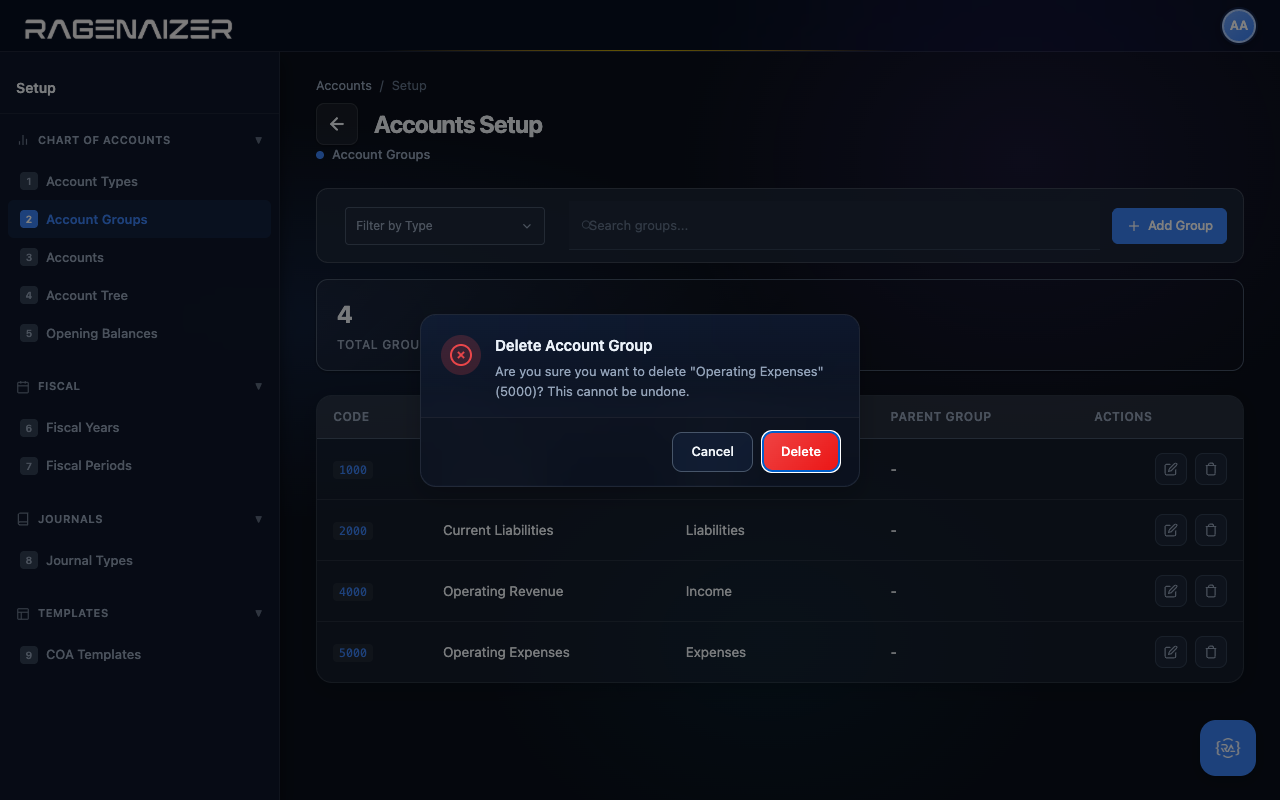Click the Delete Account Group dialog title
Screen dimensions: 1280x800
tap(574, 346)
